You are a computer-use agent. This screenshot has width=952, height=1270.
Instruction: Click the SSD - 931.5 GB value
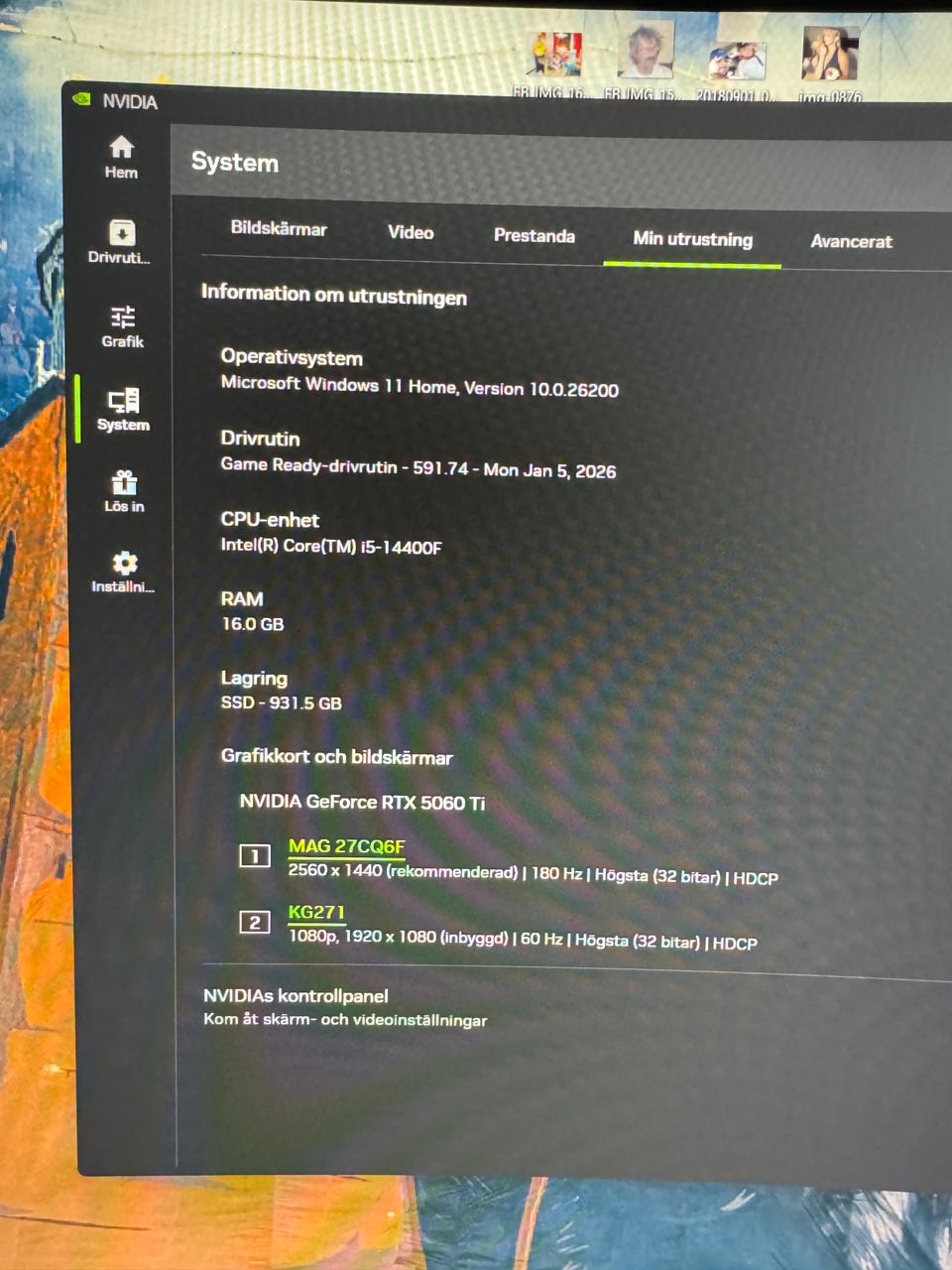[281, 702]
